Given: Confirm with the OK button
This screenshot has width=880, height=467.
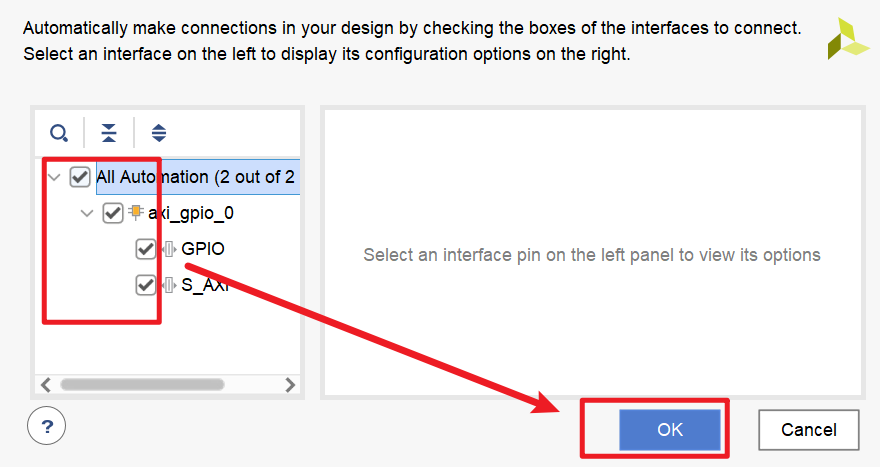Looking at the screenshot, I should tap(670, 429).
